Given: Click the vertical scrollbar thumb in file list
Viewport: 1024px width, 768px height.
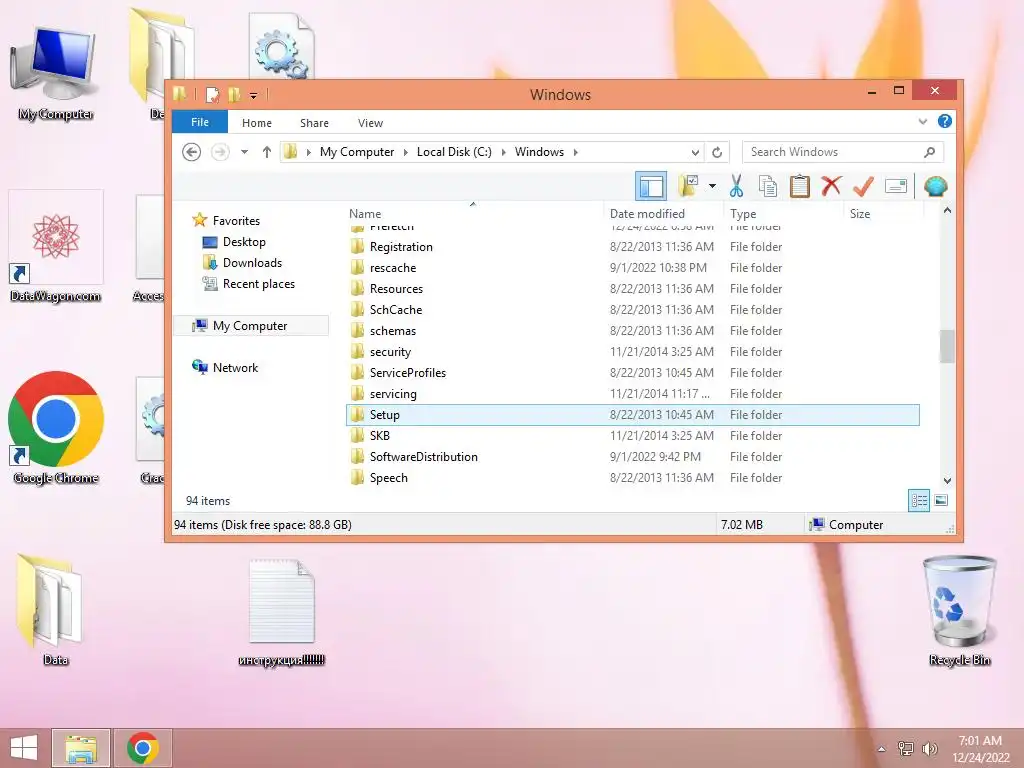Looking at the screenshot, I should (947, 346).
